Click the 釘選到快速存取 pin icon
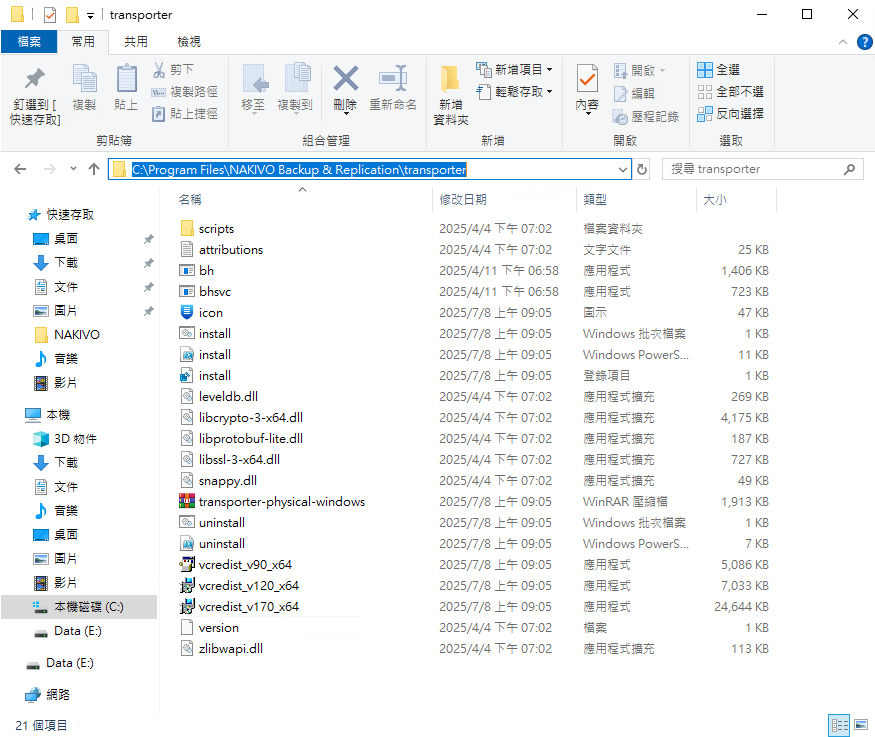 (x=35, y=79)
